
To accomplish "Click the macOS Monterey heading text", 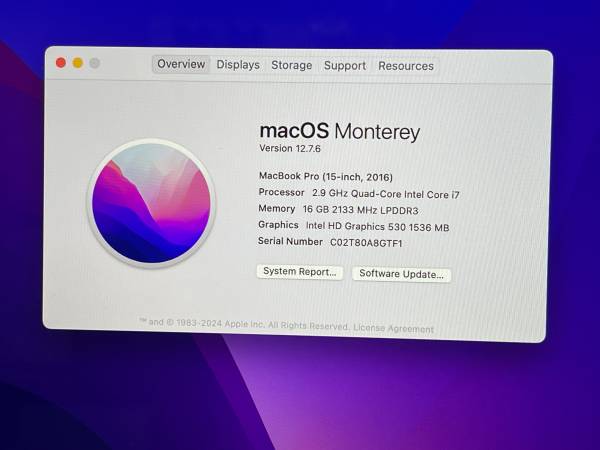I will coord(339,131).
